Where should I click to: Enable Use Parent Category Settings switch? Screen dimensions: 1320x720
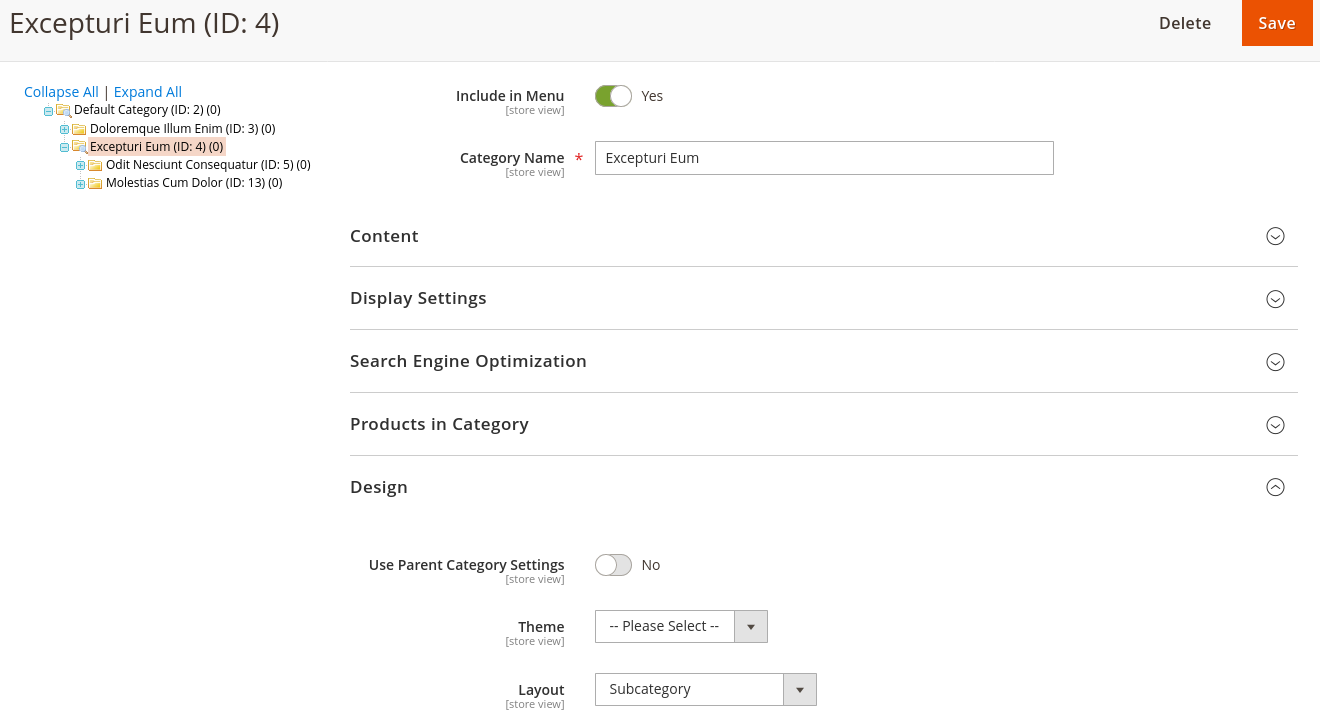[x=613, y=565]
